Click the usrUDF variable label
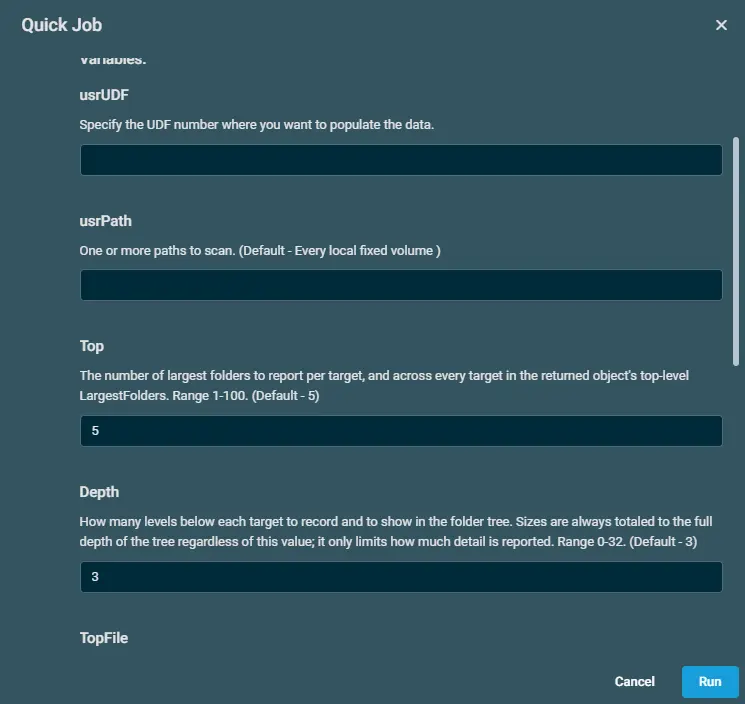745x704 pixels. coord(104,95)
